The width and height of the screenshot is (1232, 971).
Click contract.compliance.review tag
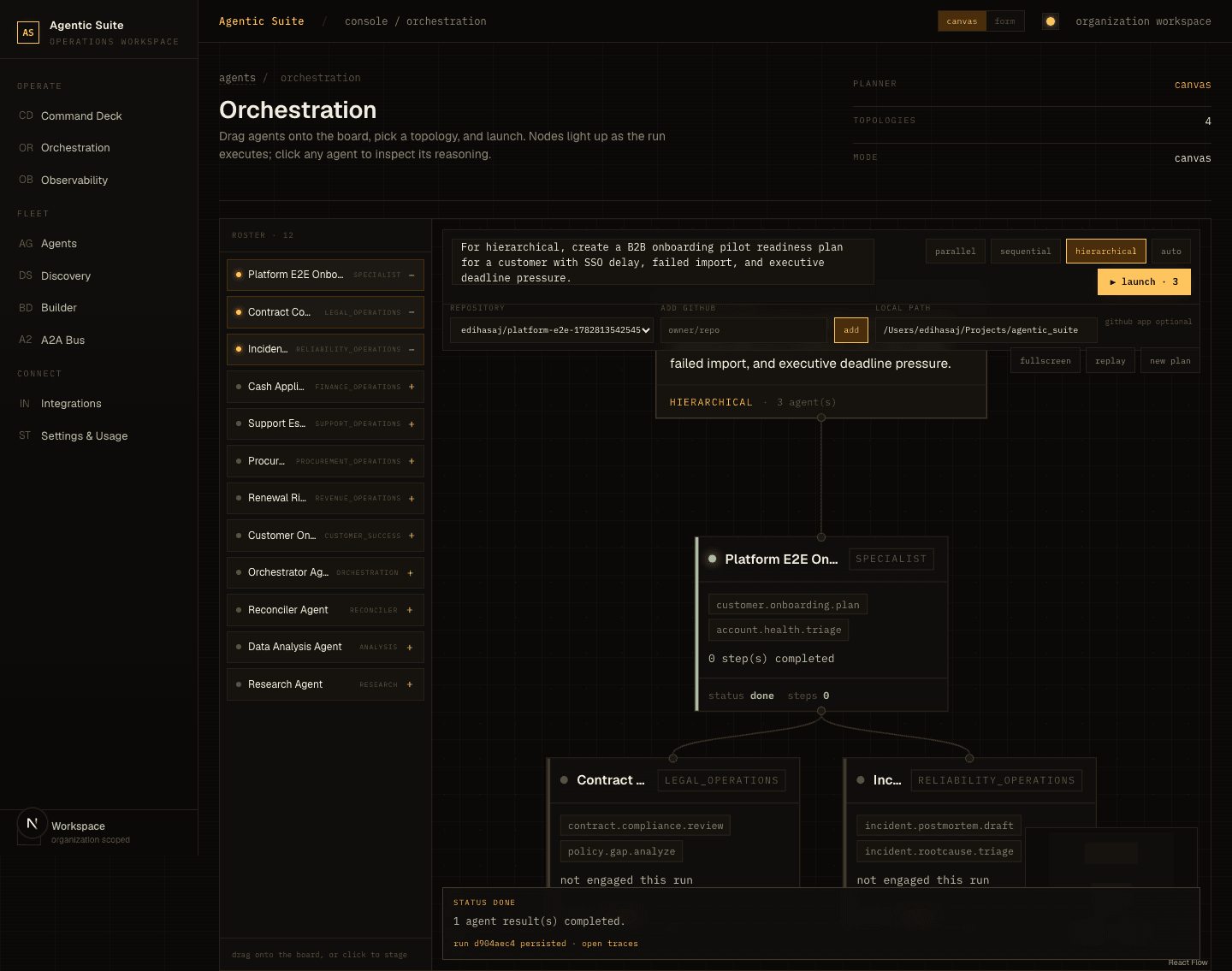click(645, 826)
